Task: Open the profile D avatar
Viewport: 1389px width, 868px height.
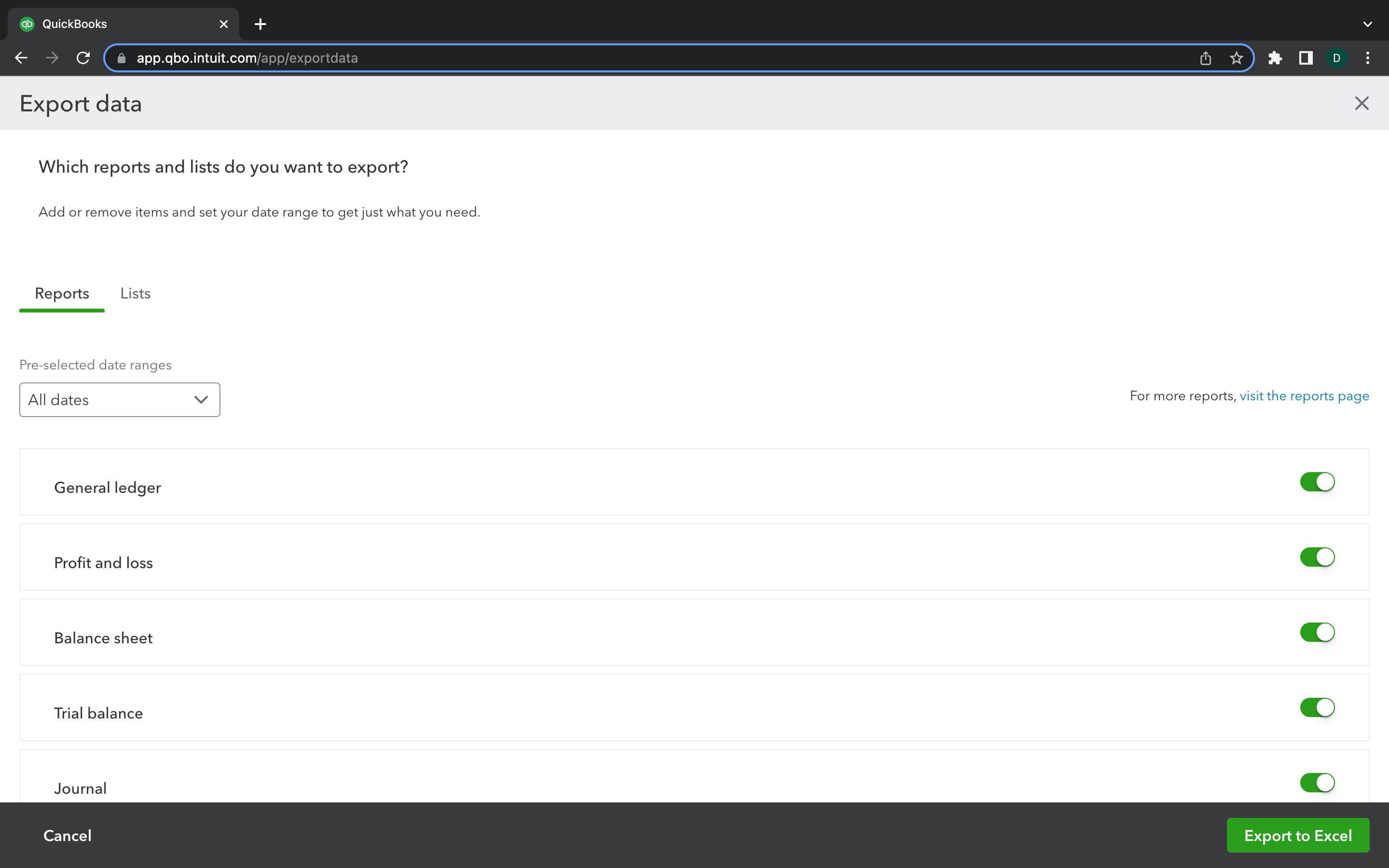Action: pos(1337,58)
